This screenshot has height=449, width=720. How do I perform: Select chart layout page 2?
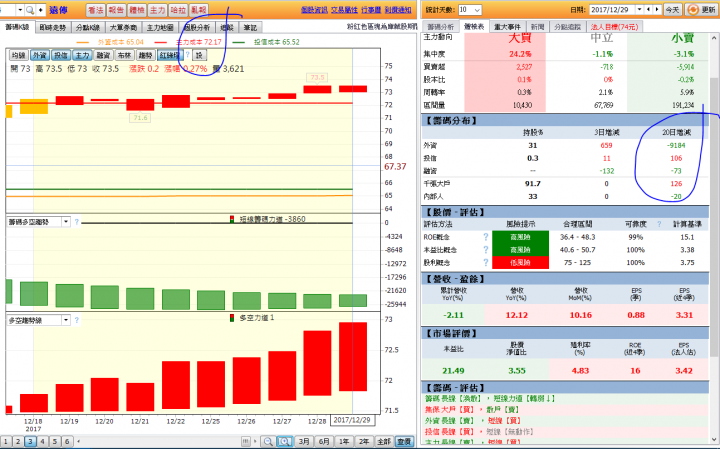[x=18, y=442]
